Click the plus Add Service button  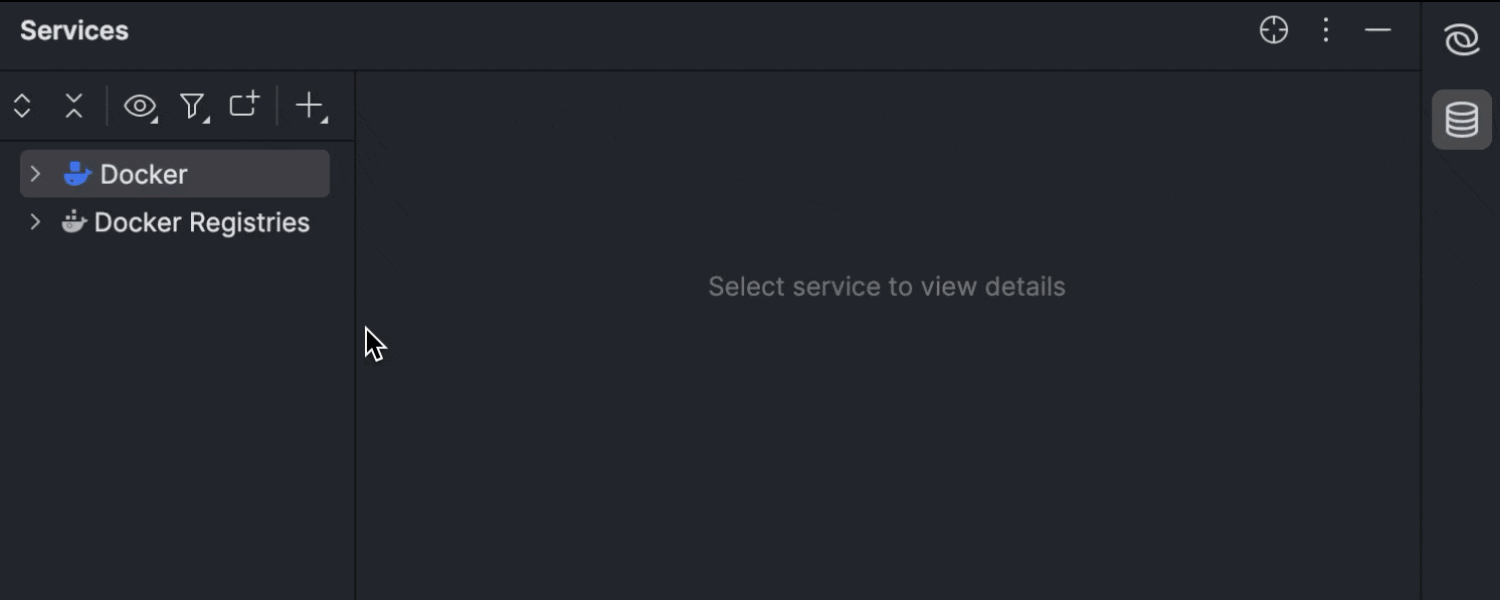(x=311, y=106)
